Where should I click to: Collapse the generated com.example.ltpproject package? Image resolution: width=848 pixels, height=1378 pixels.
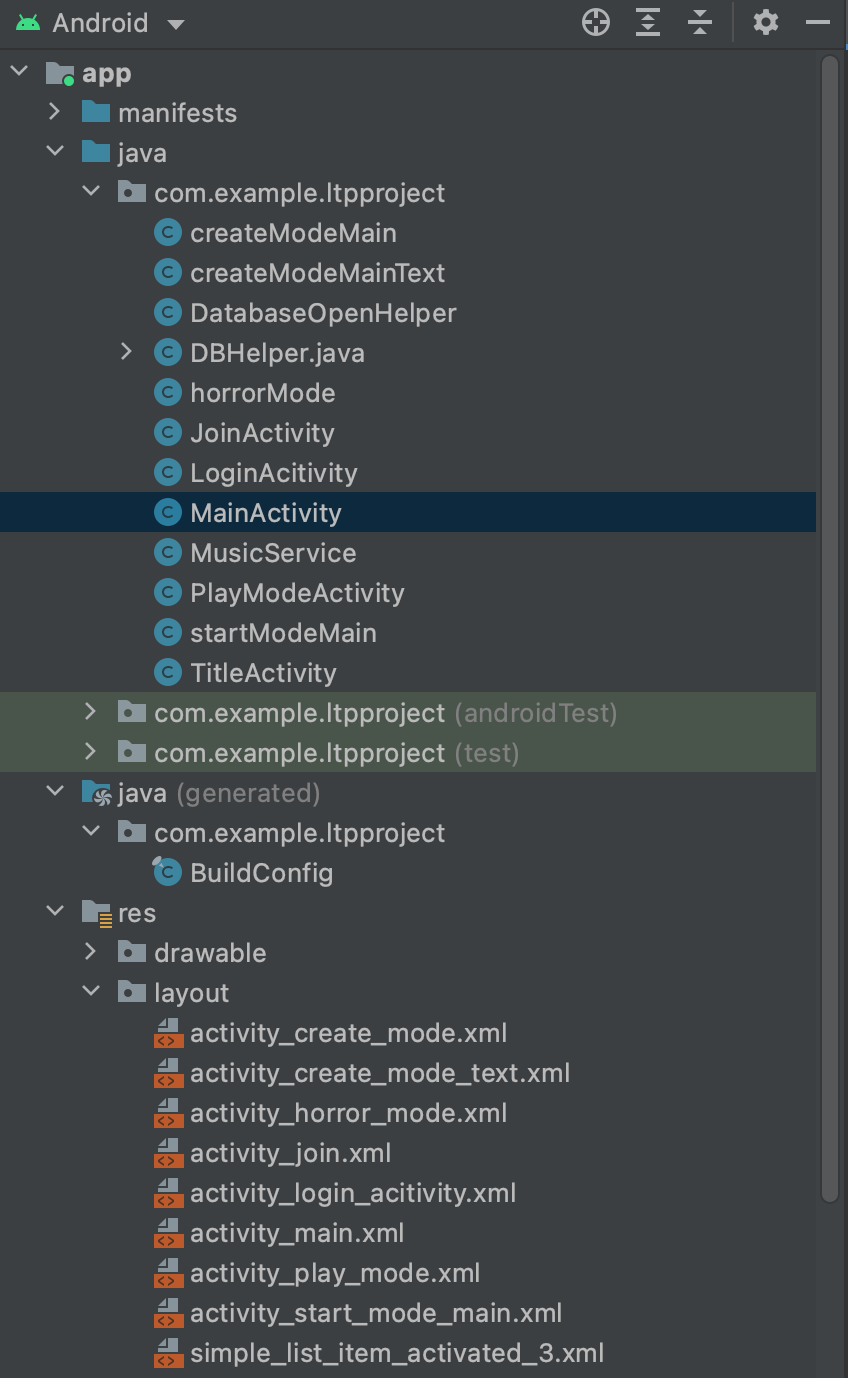coord(91,832)
